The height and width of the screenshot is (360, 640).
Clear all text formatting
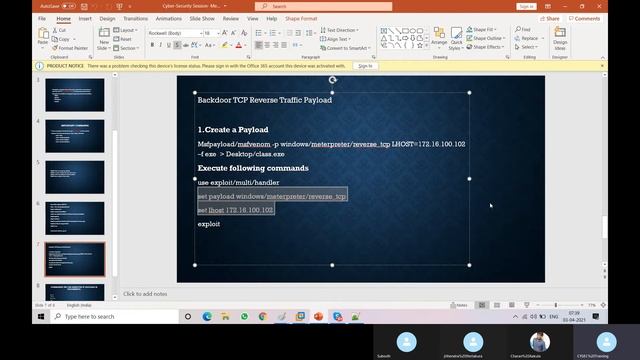point(244,33)
